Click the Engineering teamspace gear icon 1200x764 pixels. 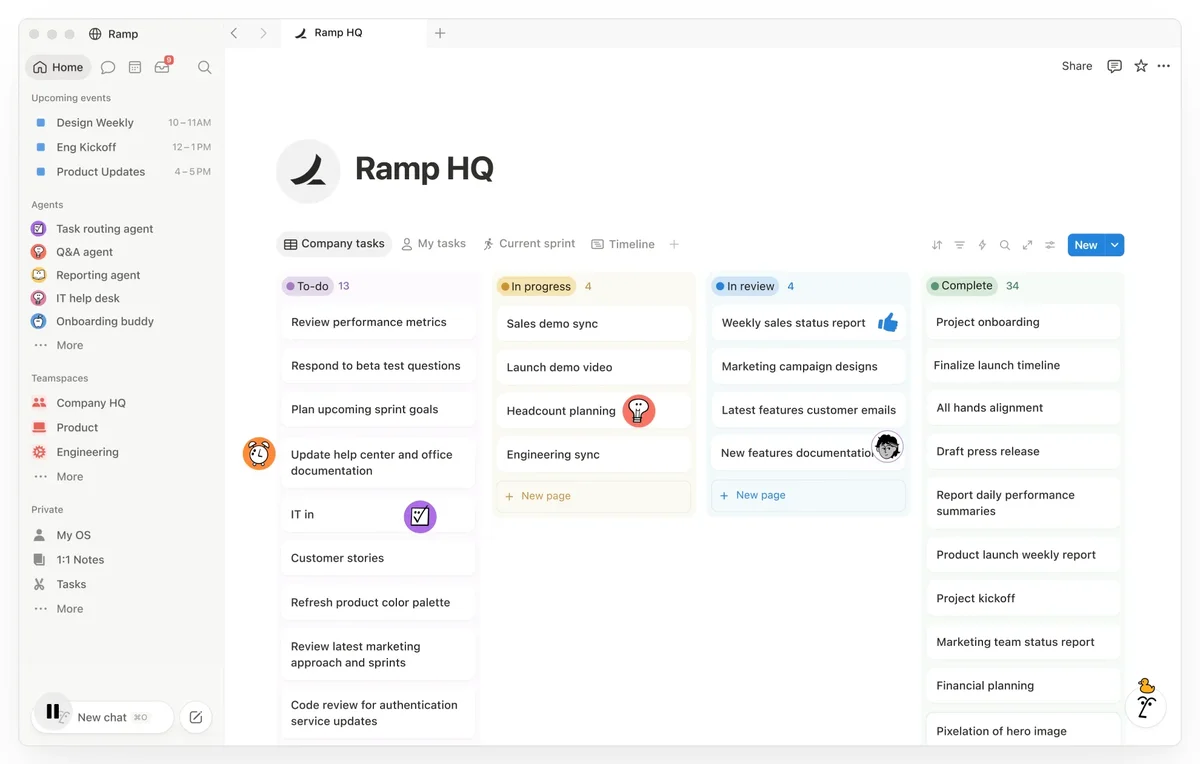[39, 452]
